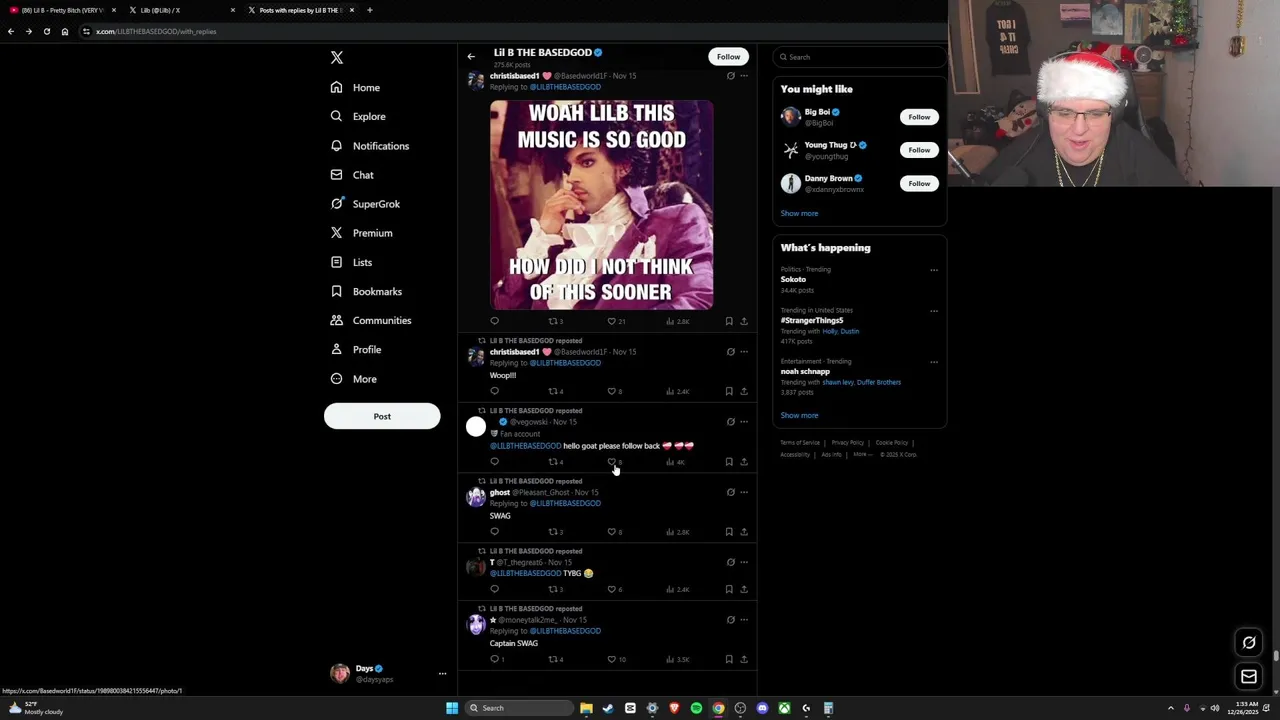Open options for #StrangerThings5 trend
1280x720 pixels.
click(x=934, y=311)
